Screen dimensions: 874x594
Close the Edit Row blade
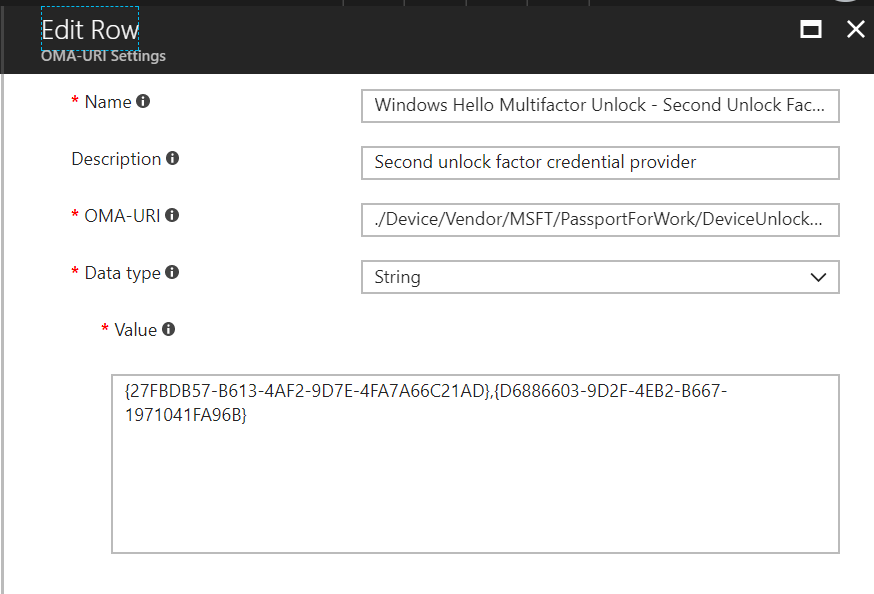point(855,30)
